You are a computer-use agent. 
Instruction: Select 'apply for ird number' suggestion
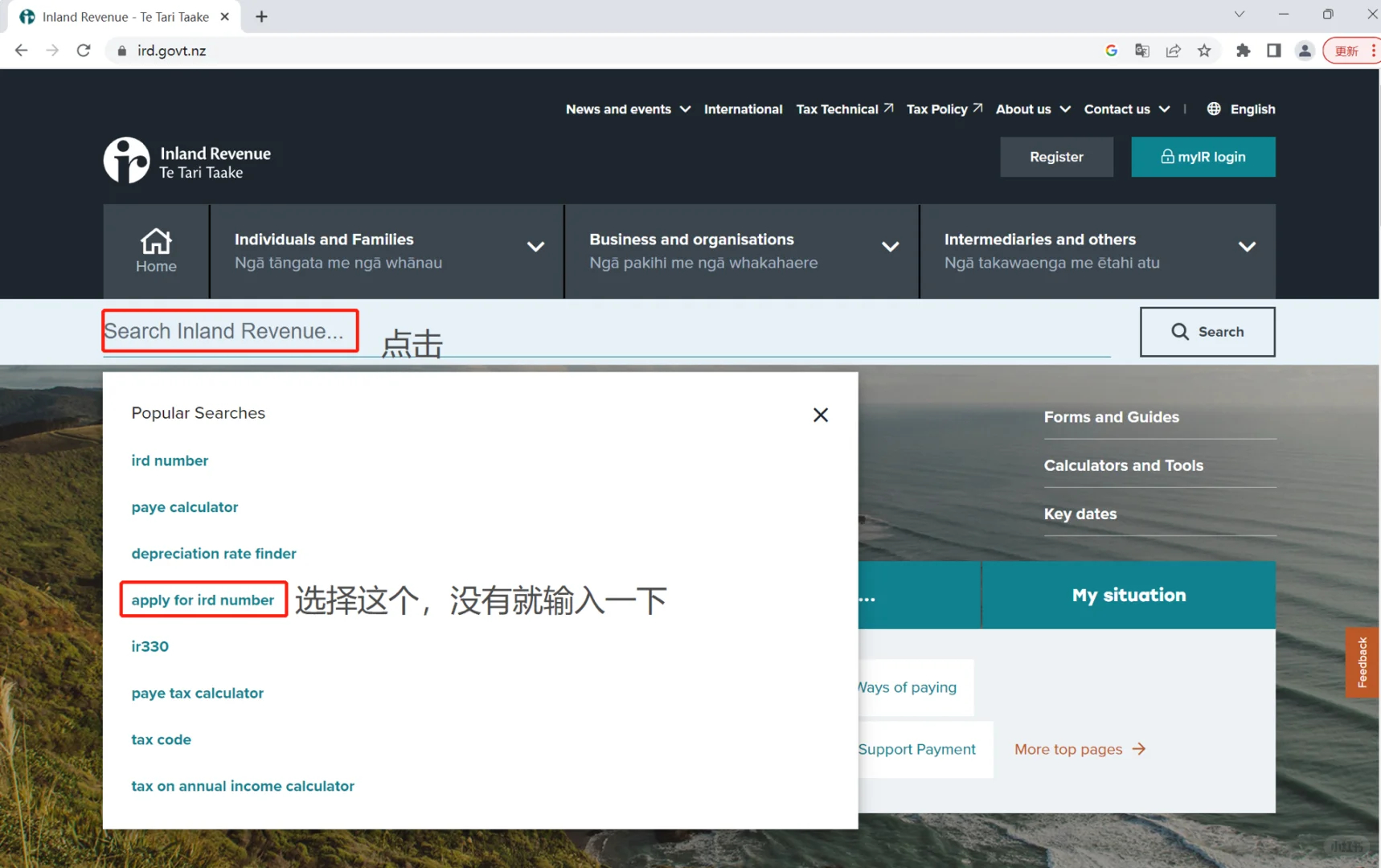point(203,600)
